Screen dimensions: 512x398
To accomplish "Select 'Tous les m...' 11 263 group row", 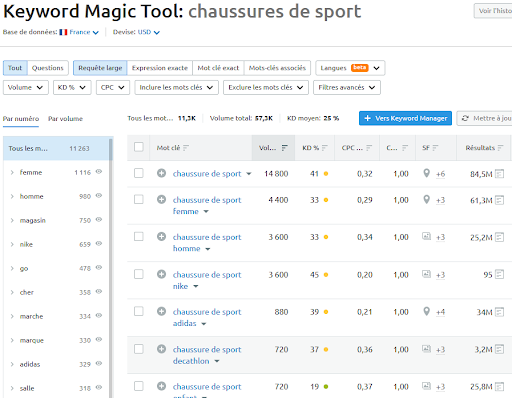I will (56, 148).
